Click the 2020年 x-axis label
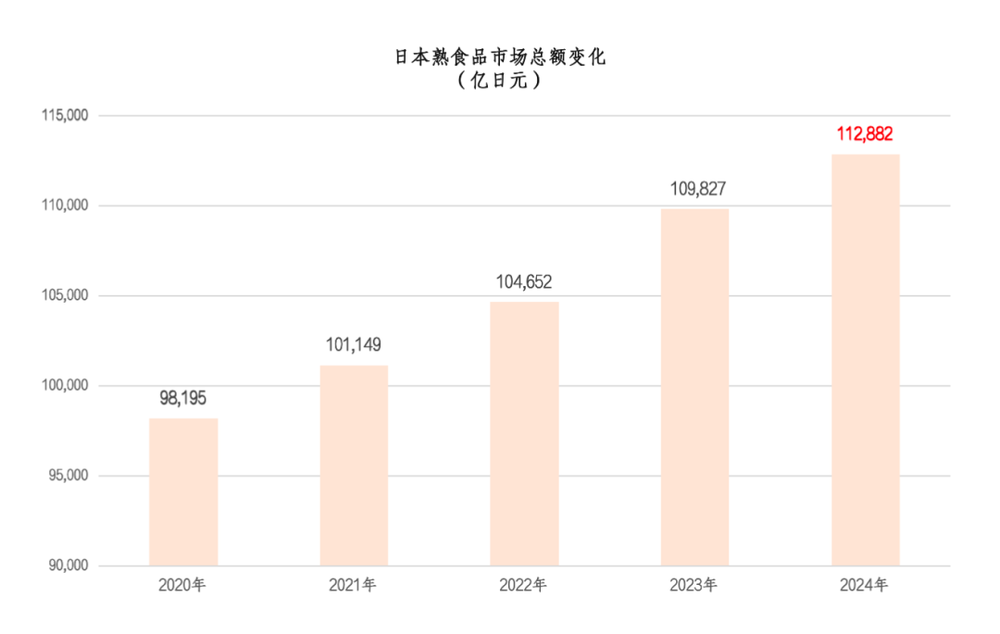This screenshot has width=1000, height=634. pos(183,585)
